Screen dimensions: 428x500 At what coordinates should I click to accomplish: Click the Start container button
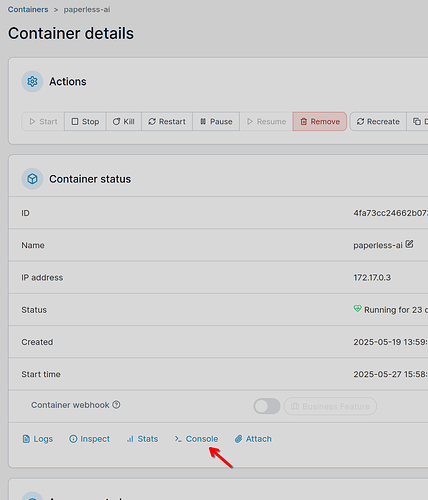click(x=43, y=121)
